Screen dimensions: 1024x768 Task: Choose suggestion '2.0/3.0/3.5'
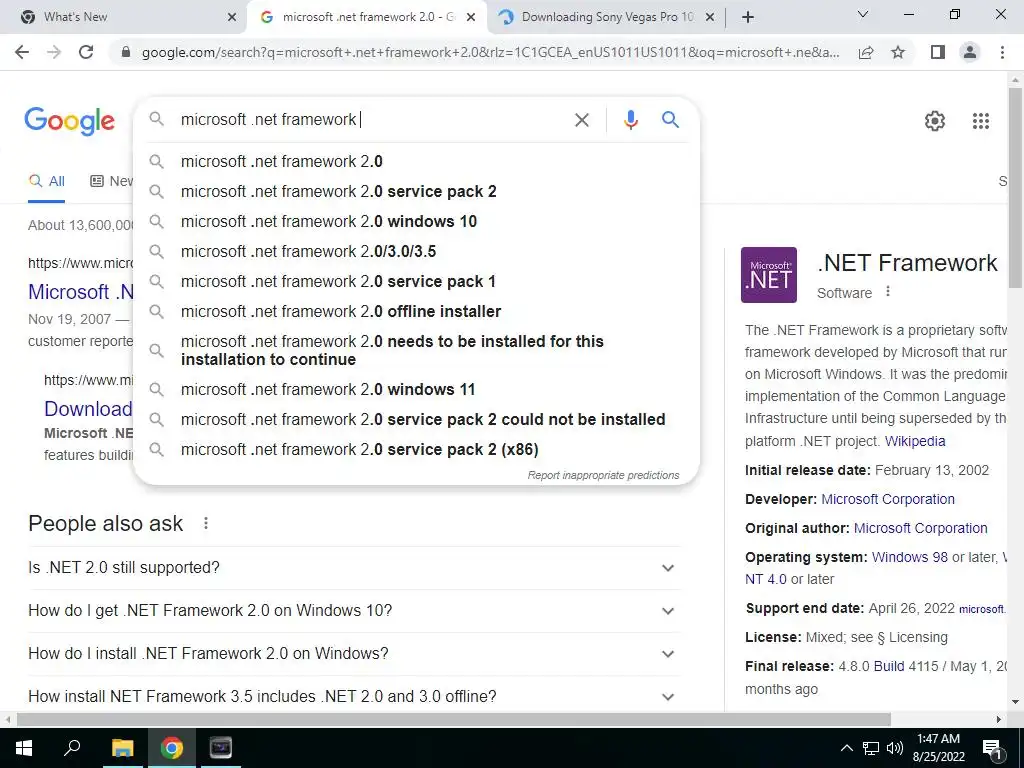(x=416, y=251)
